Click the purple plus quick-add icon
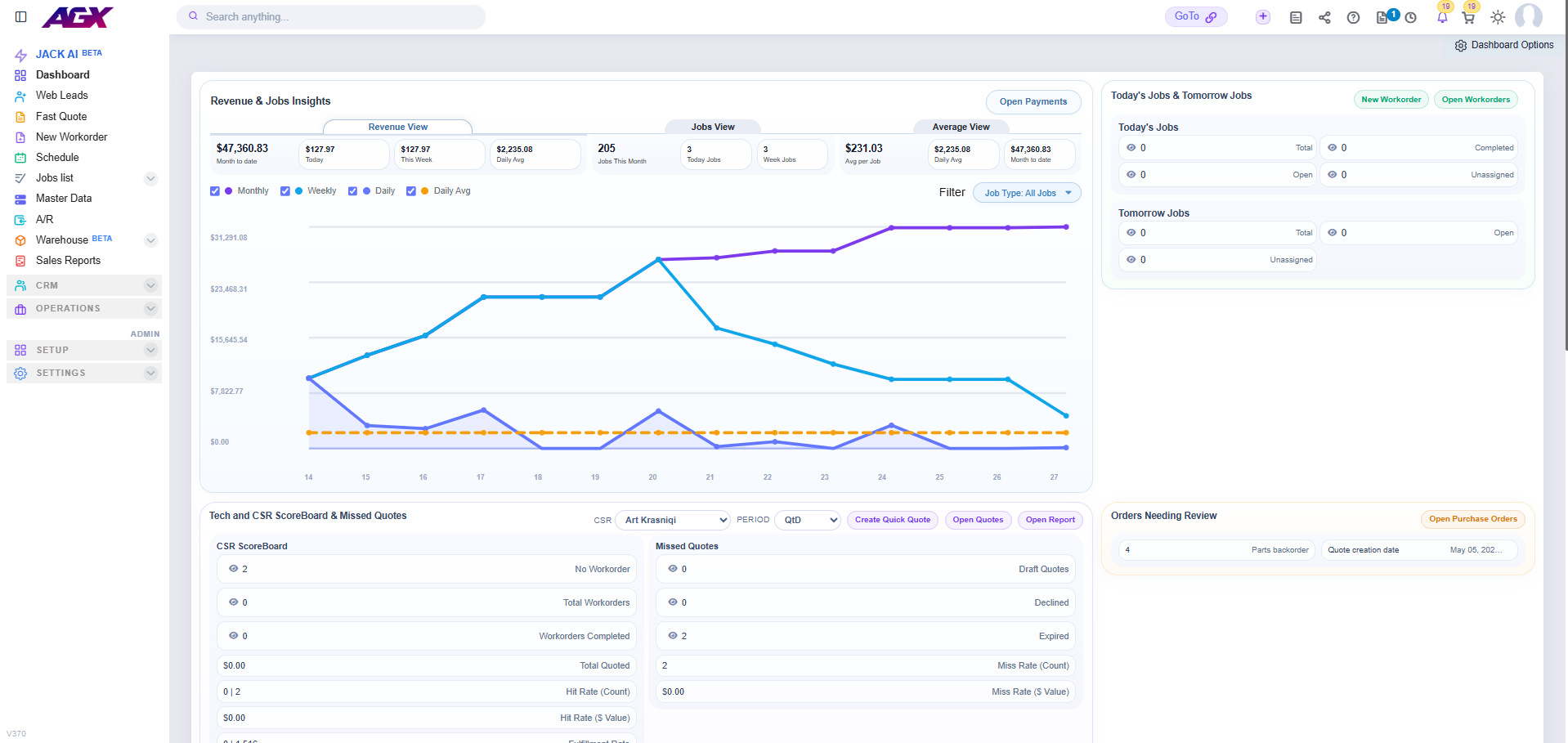Image resolution: width=1568 pixels, height=743 pixels. click(x=1263, y=16)
